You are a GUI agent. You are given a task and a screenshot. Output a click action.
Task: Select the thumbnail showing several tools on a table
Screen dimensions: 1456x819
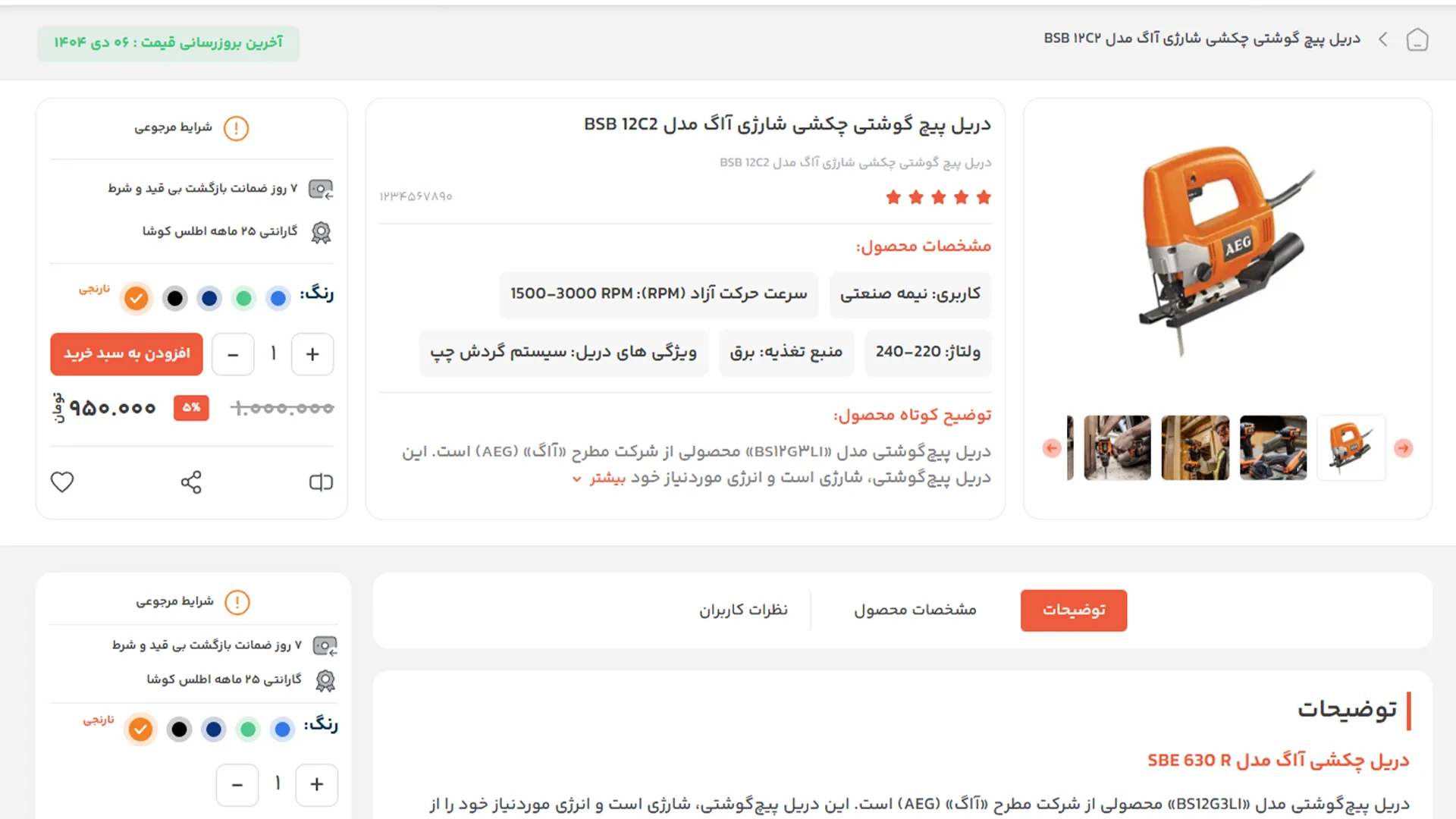1273,448
